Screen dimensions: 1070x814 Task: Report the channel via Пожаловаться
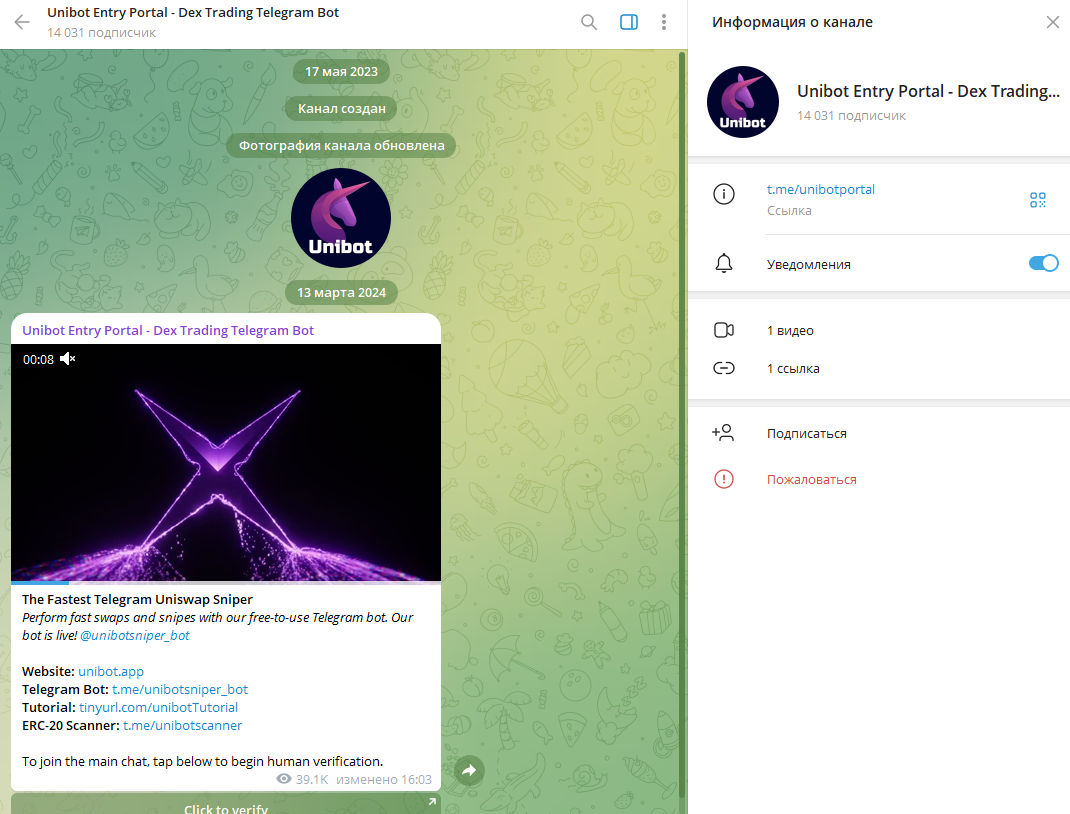click(x=811, y=480)
